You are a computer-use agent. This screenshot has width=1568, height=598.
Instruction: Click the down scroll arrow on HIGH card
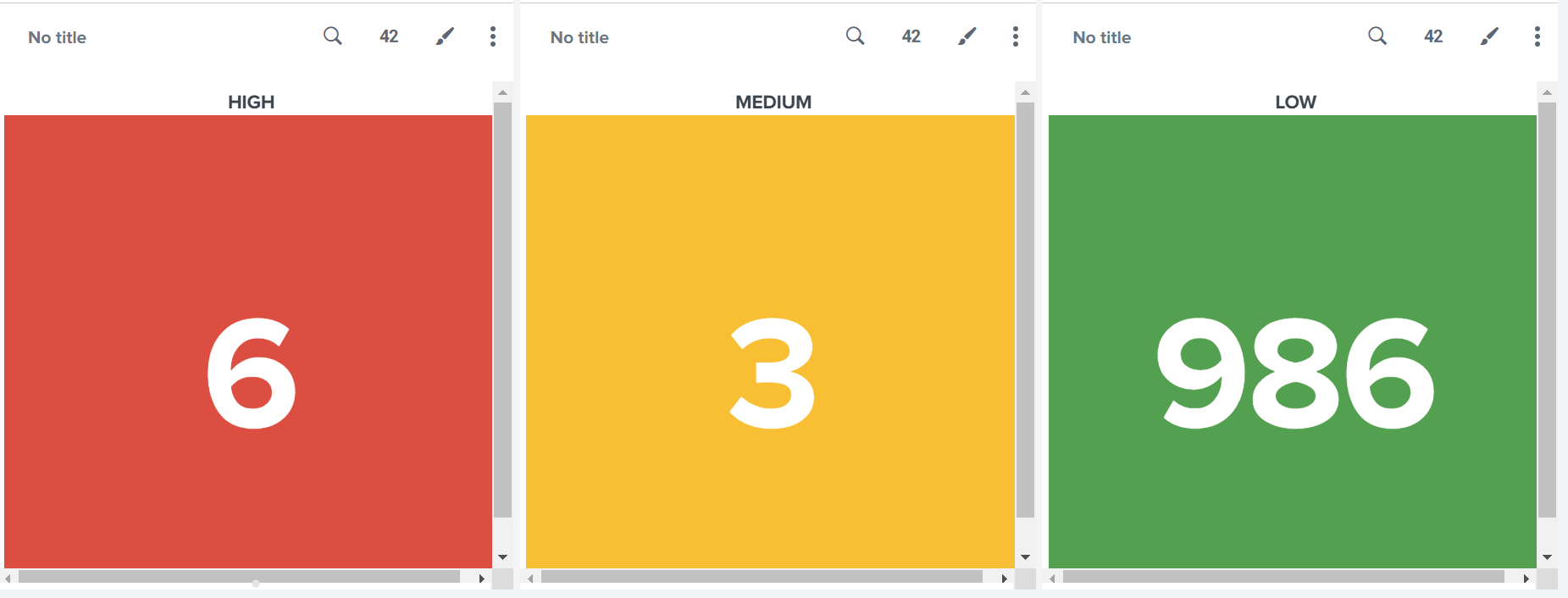click(x=501, y=556)
